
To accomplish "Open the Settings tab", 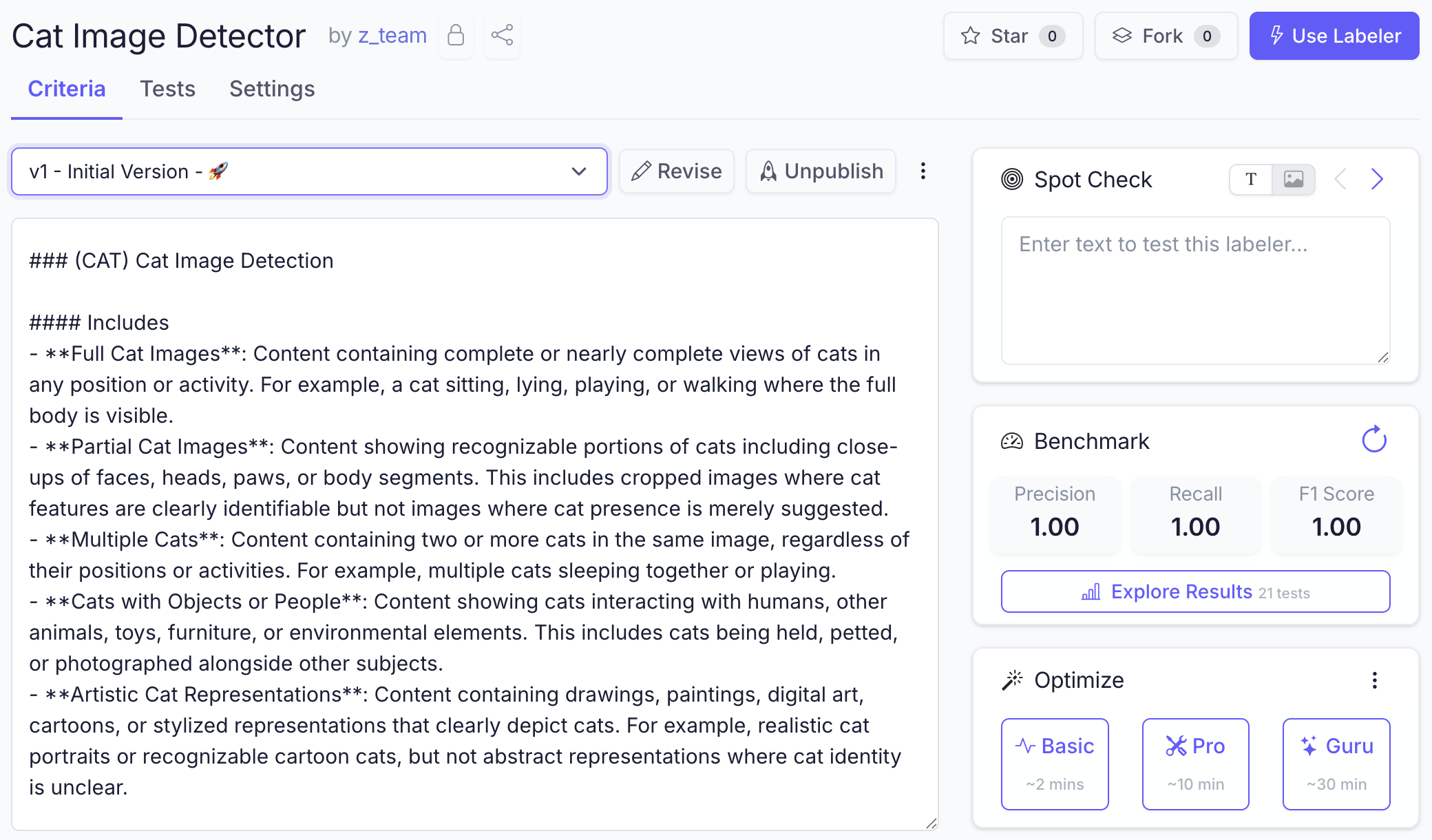I will point(272,89).
